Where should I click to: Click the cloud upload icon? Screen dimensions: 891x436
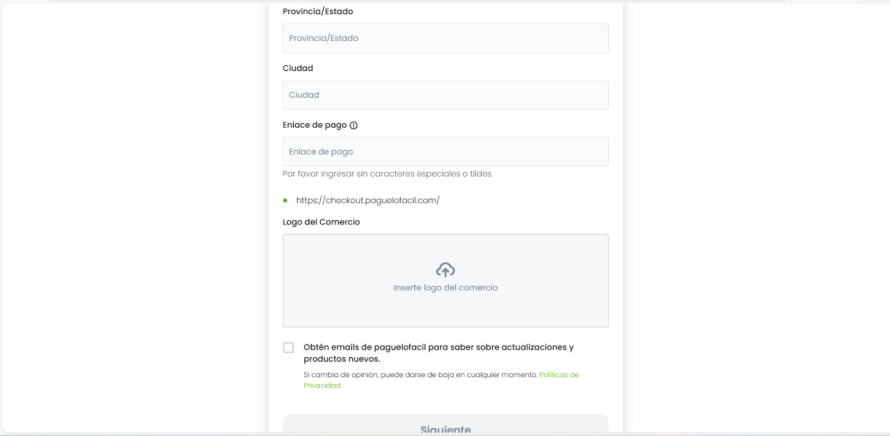pos(445,270)
